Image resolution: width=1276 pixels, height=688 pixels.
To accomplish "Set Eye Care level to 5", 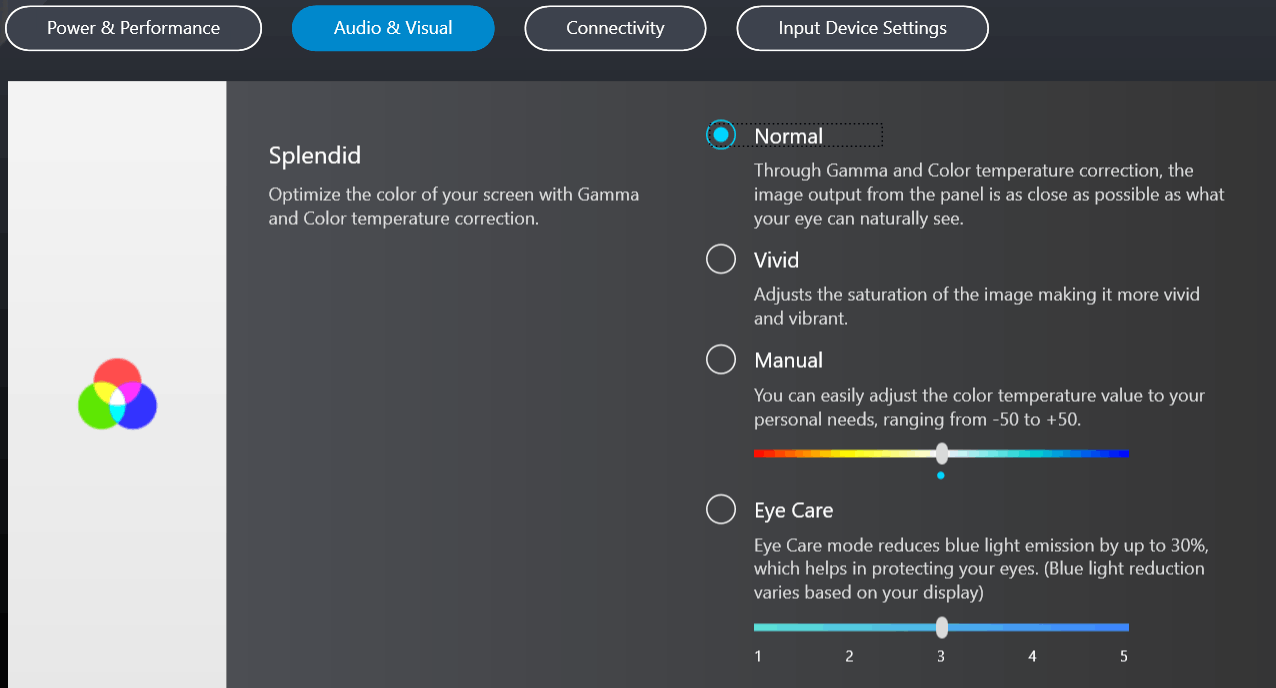I will 1123,627.
